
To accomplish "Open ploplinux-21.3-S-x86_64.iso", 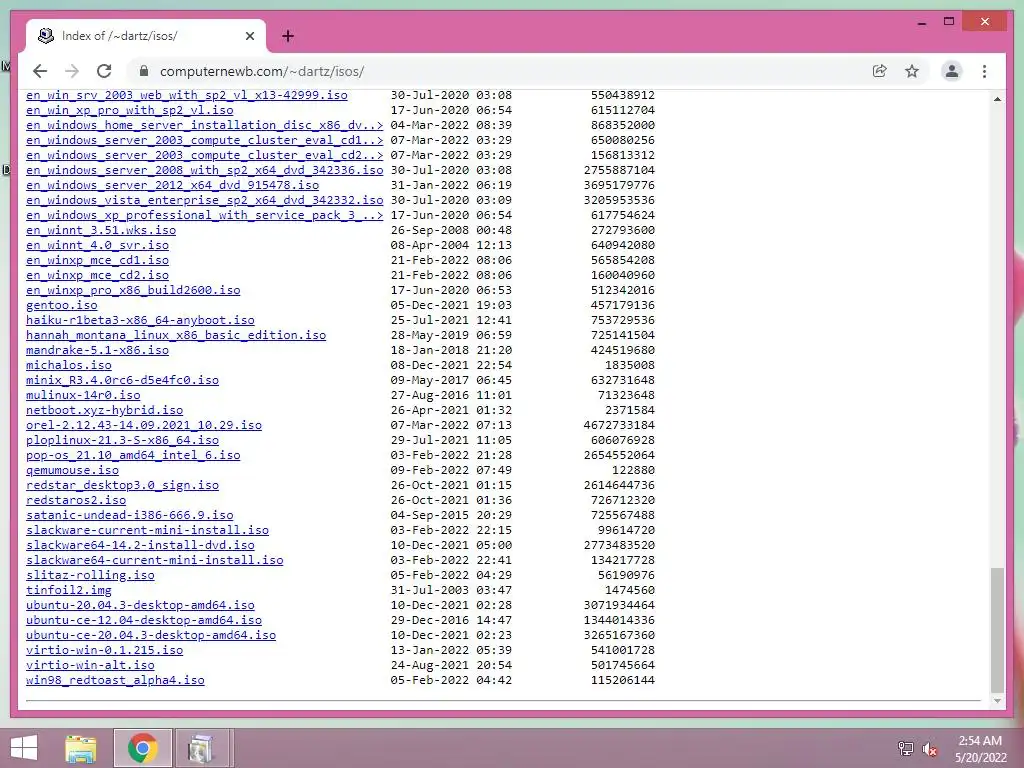I will tap(122, 441).
